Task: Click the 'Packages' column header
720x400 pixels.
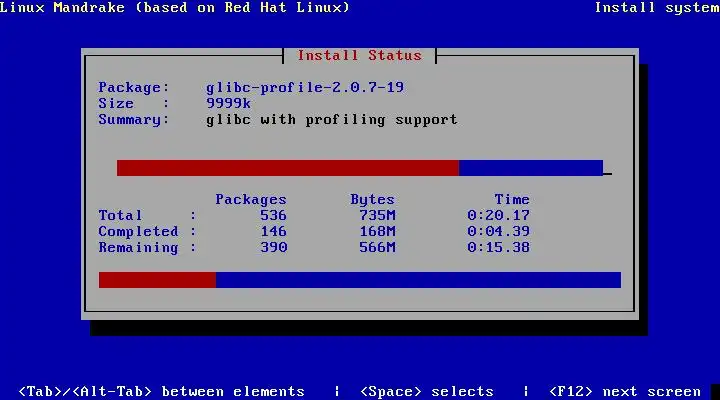Action: coord(251,199)
